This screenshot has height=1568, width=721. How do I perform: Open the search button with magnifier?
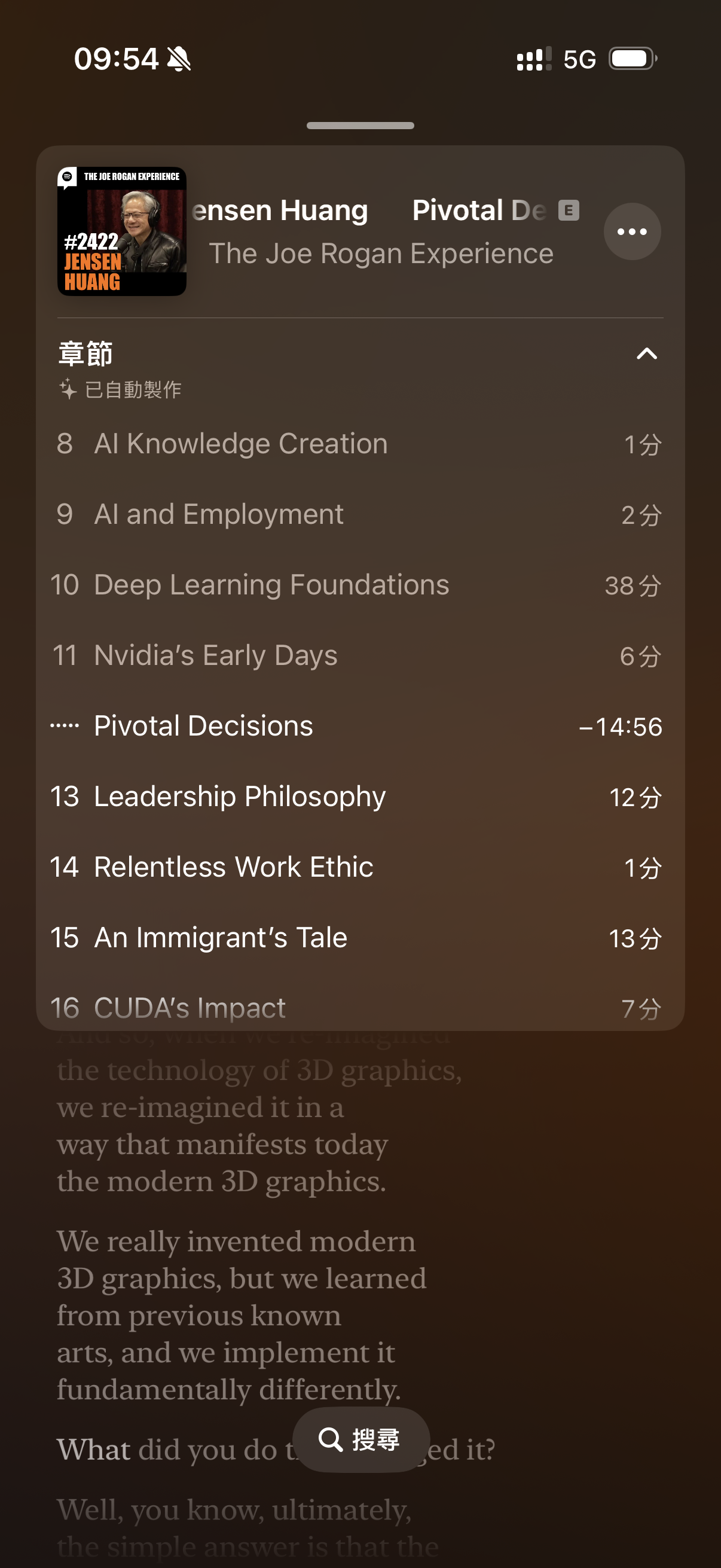[x=360, y=1439]
